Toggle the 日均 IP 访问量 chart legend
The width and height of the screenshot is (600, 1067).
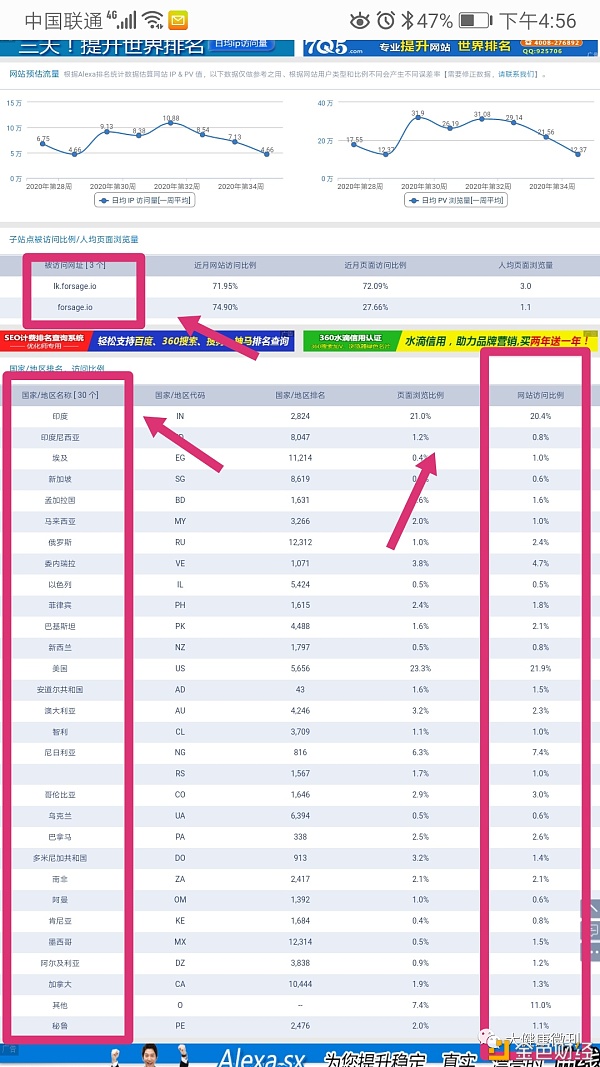pyautogui.click(x=145, y=200)
